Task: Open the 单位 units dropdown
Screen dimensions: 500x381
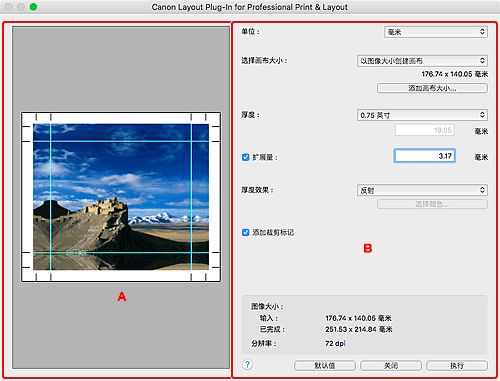Action: coord(436,32)
